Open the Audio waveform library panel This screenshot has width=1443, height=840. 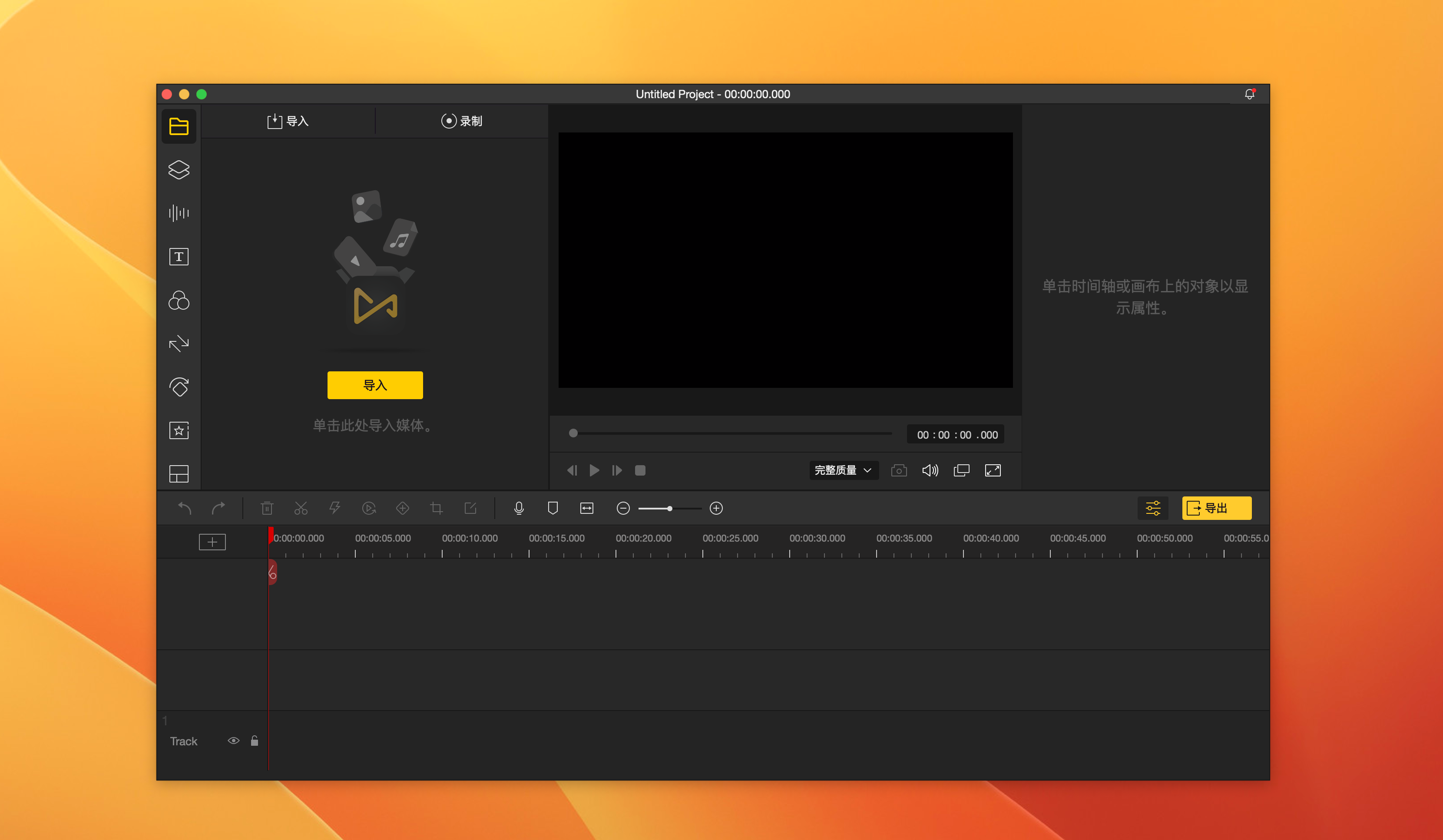179,213
